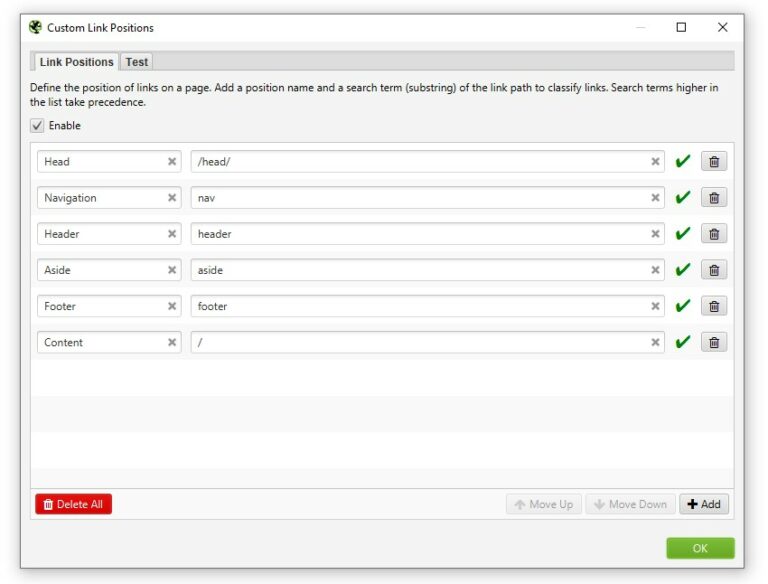
Task: Delete the Head row with trash icon
Action: [714, 162]
